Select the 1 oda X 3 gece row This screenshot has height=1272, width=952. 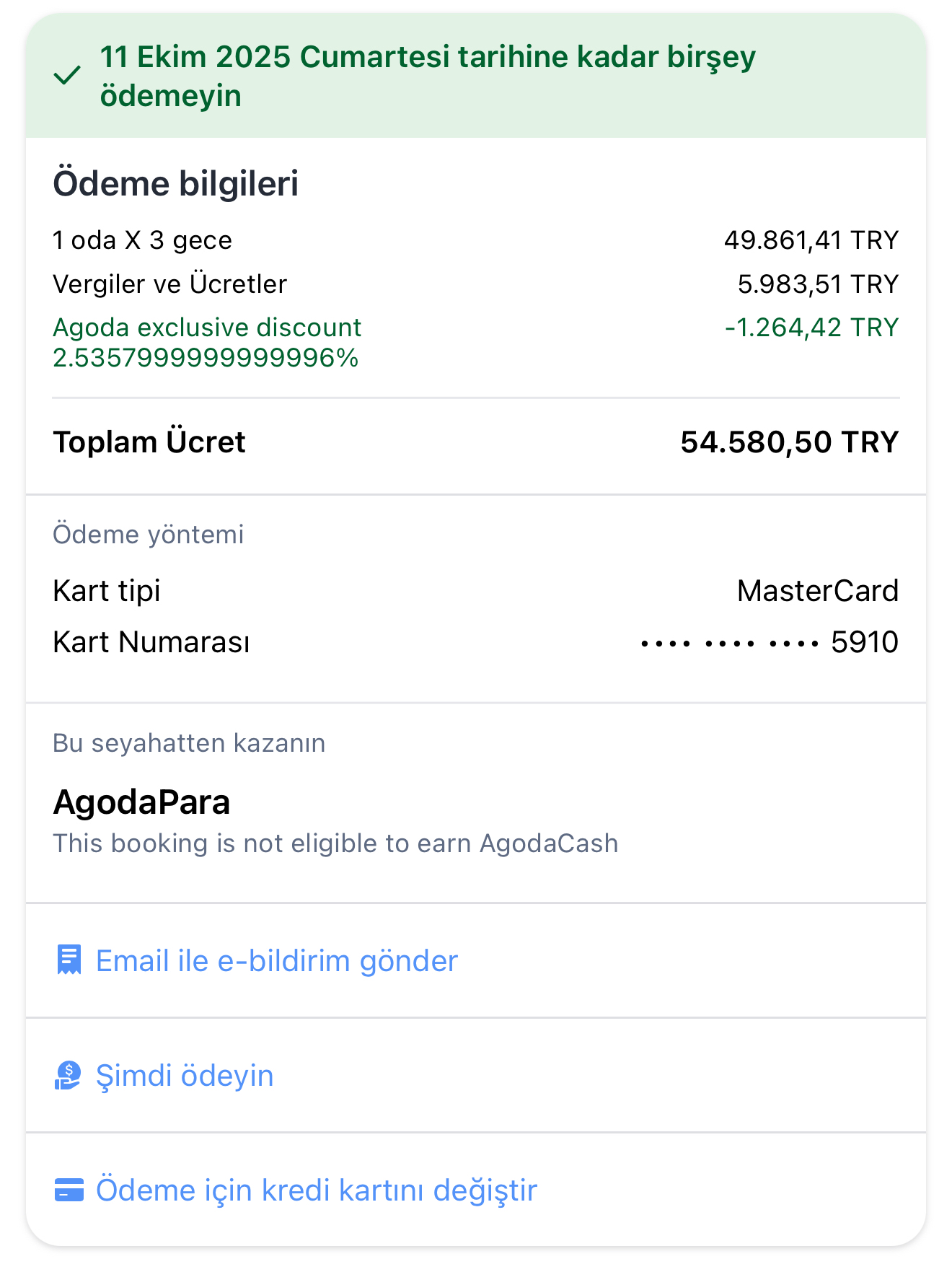pos(476,240)
